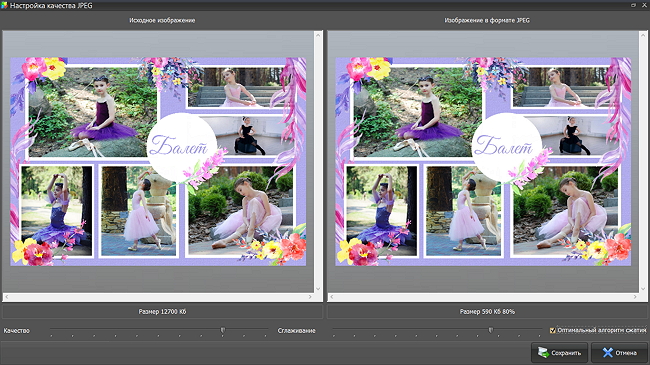The height and width of the screenshot is (365, 650).
Task: Click the Сглаживание label
Action: (x=296, y=331)
